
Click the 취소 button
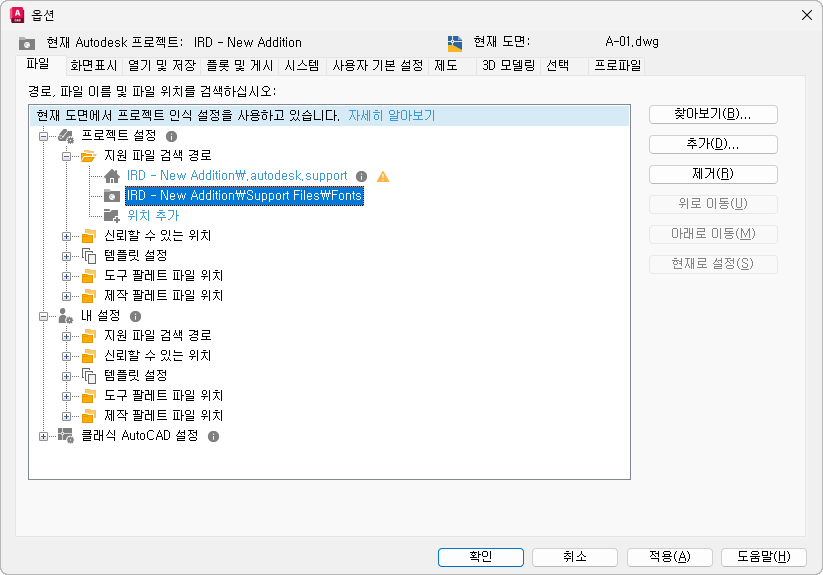pos(575,557)
